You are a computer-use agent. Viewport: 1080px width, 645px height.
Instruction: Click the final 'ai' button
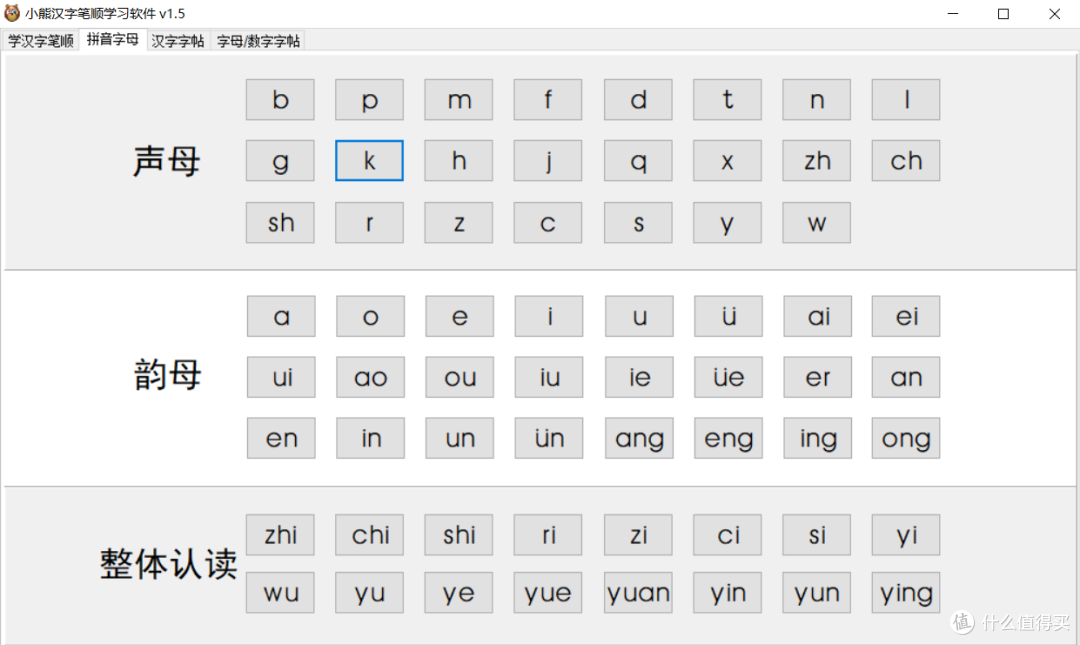pos(818,316)
